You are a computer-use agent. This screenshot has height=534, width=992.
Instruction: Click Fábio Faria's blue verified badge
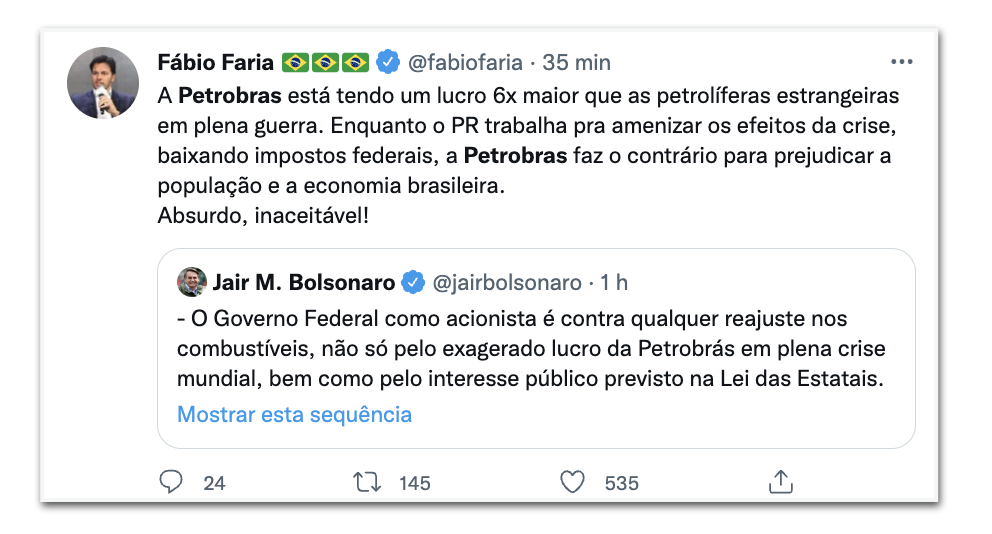(388, 62)
